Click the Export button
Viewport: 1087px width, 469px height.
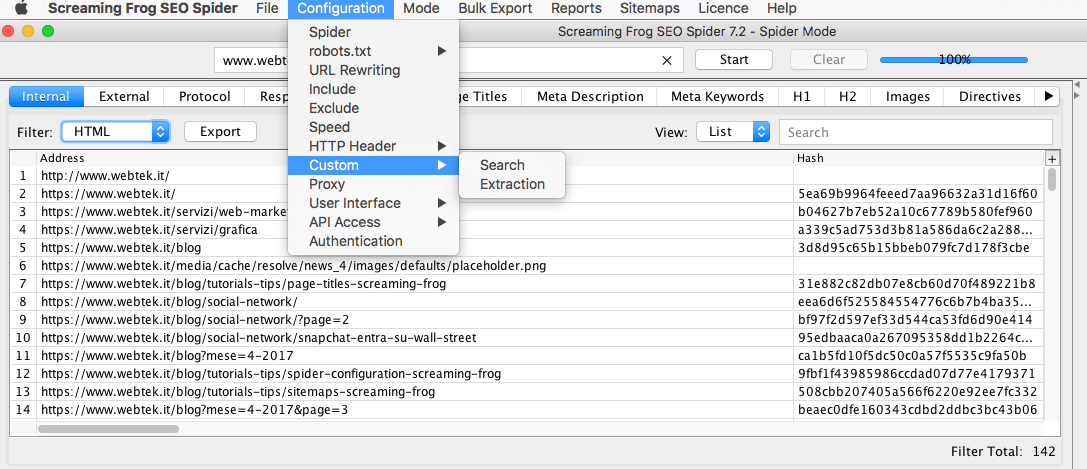[x=220, y=132]
